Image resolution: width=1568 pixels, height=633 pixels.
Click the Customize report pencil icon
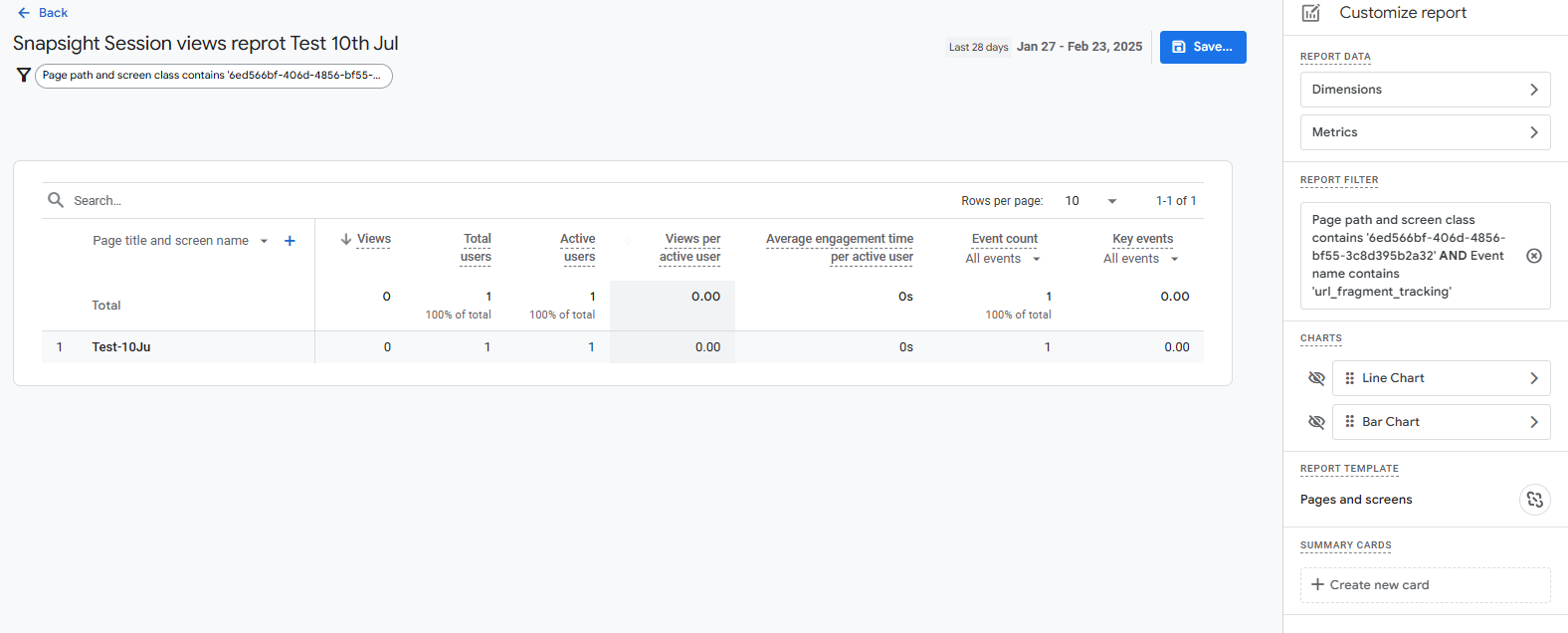coord(1311,13)
